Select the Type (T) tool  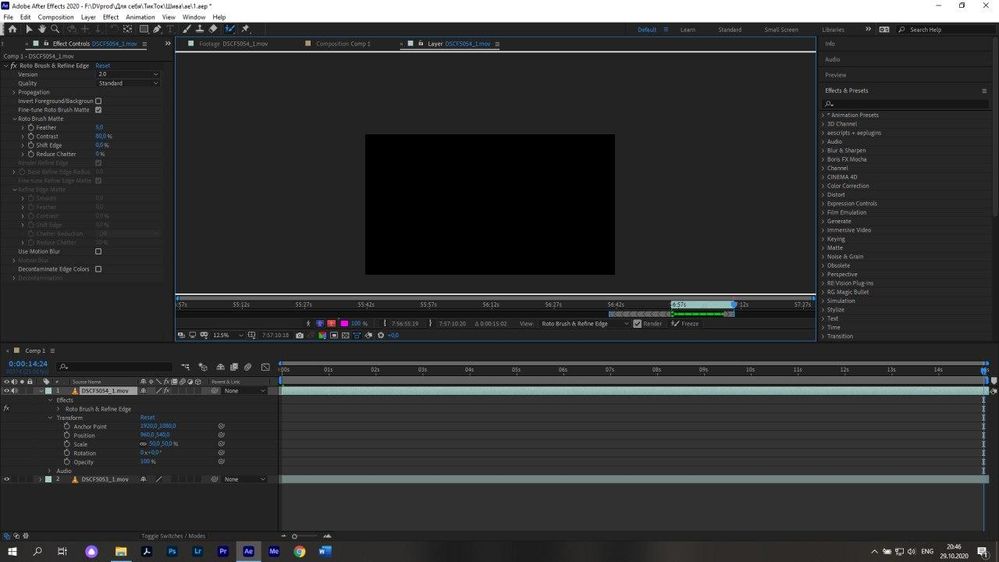(x=171, y=29)
